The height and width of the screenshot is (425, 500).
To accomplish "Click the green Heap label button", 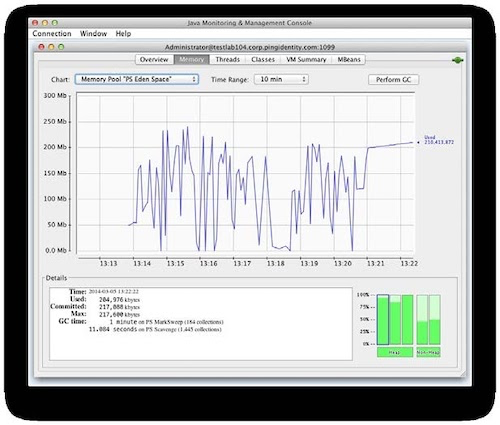I will (x=395, y=352).
